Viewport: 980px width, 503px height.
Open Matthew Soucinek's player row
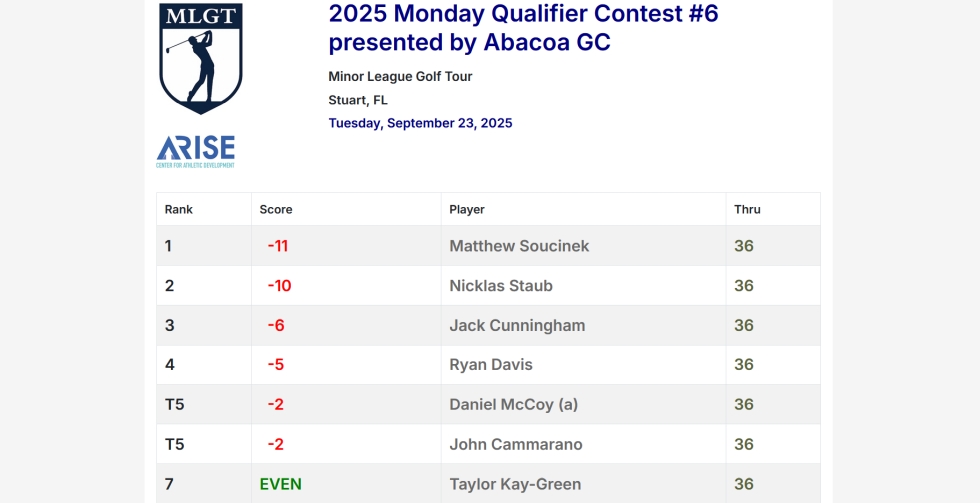(x=519, y=246)
